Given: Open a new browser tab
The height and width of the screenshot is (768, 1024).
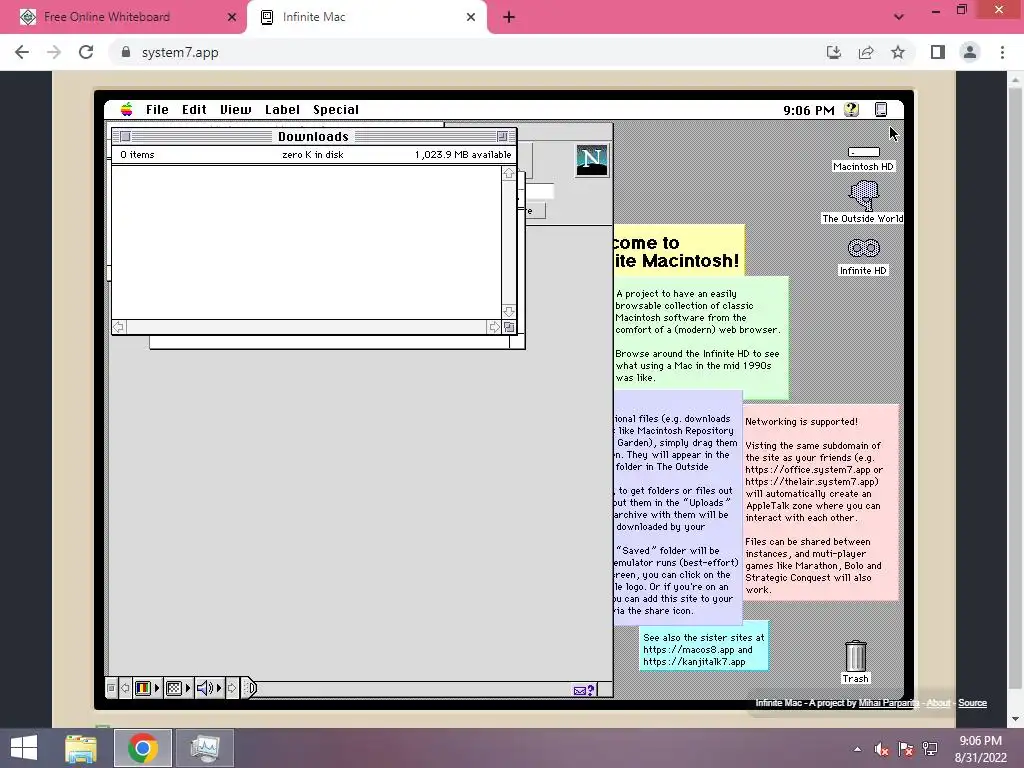Looking at the screenshot, I should (509, 17).
